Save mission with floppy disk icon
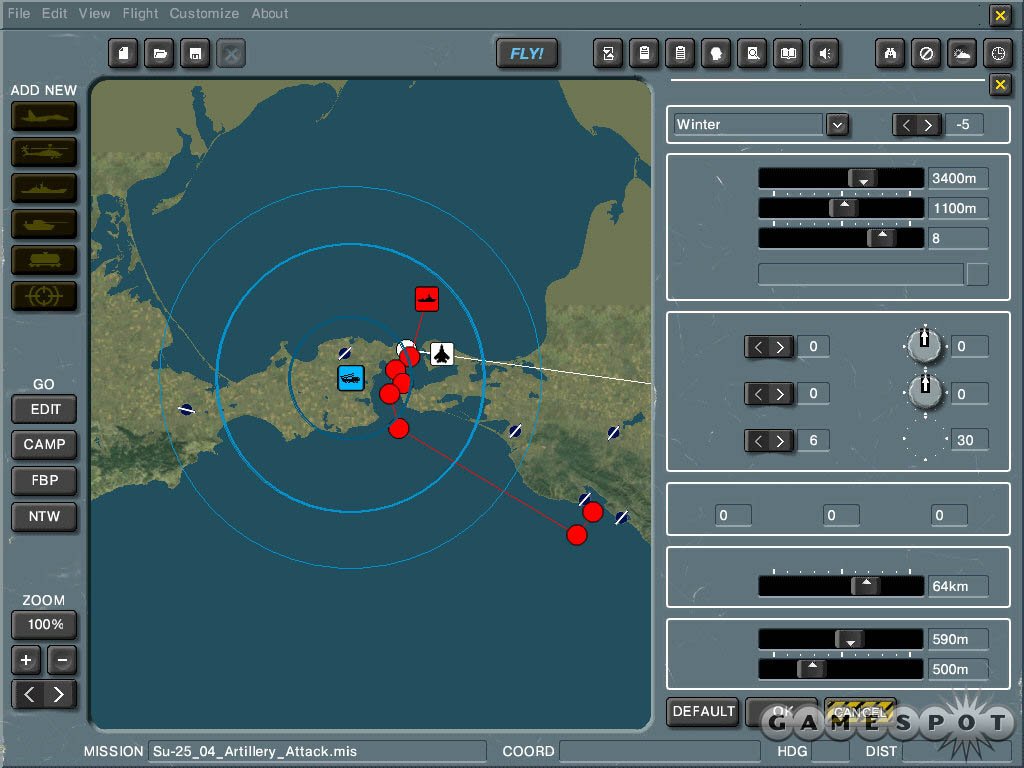 pos(195,54)
